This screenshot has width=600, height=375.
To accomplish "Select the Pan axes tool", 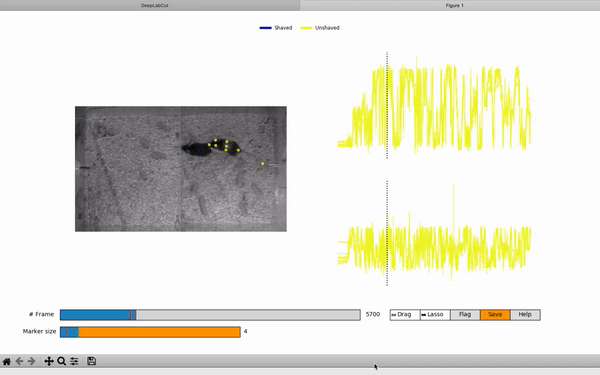I will (49, 361).
